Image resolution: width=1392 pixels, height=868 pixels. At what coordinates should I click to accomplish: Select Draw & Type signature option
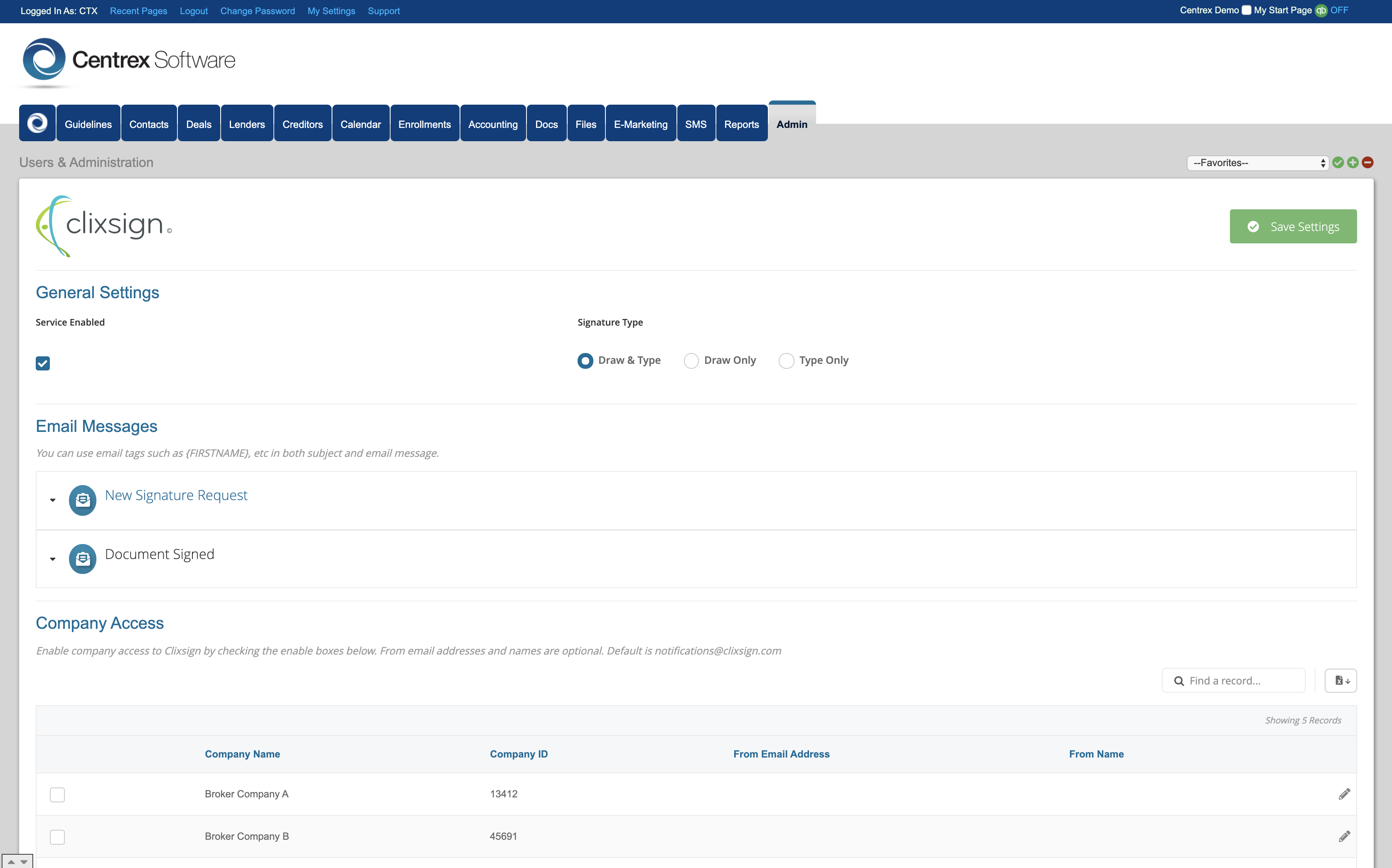(x=585, y=360)
